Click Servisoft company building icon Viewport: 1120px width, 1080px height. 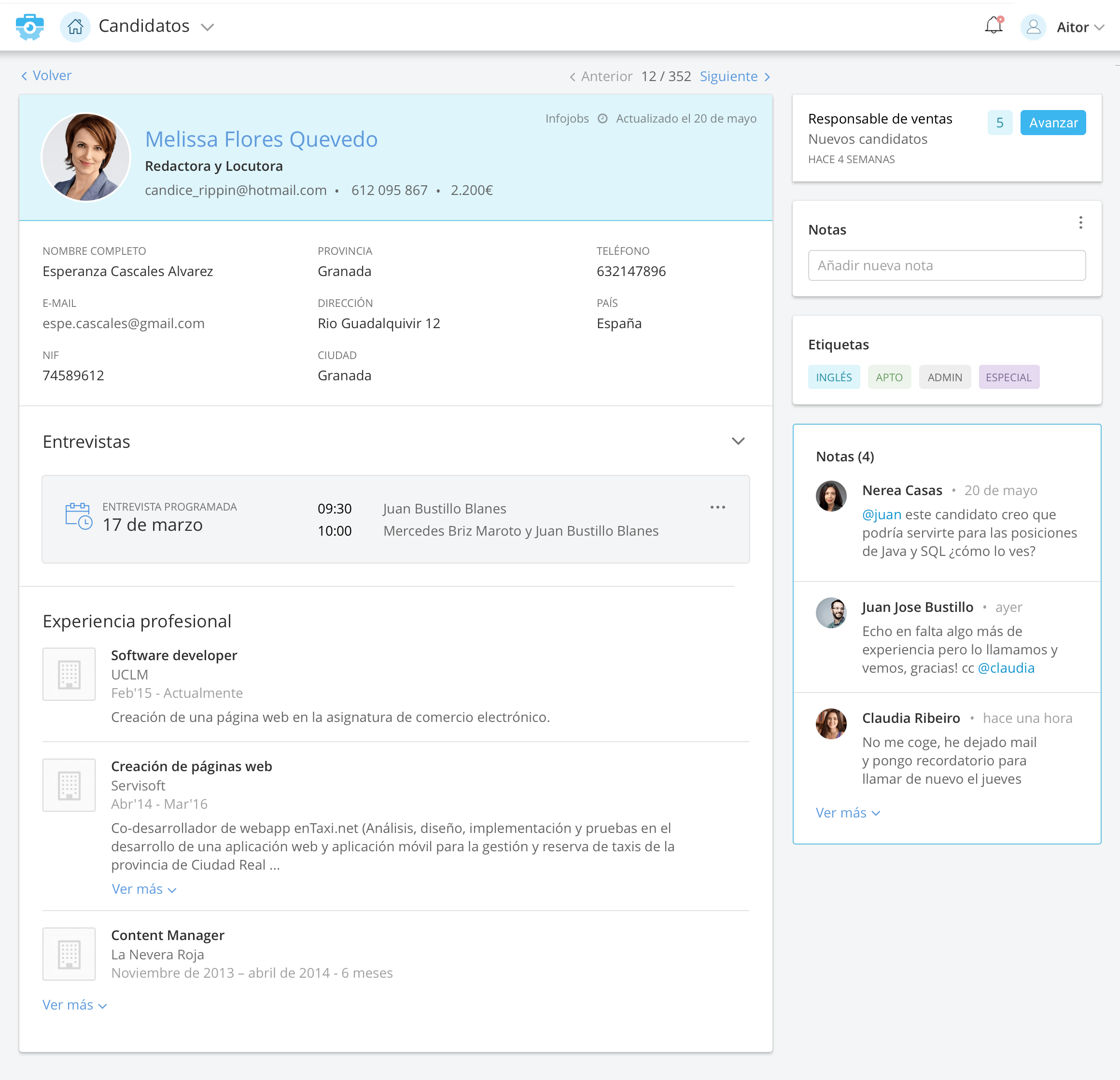tap(69, 785)
